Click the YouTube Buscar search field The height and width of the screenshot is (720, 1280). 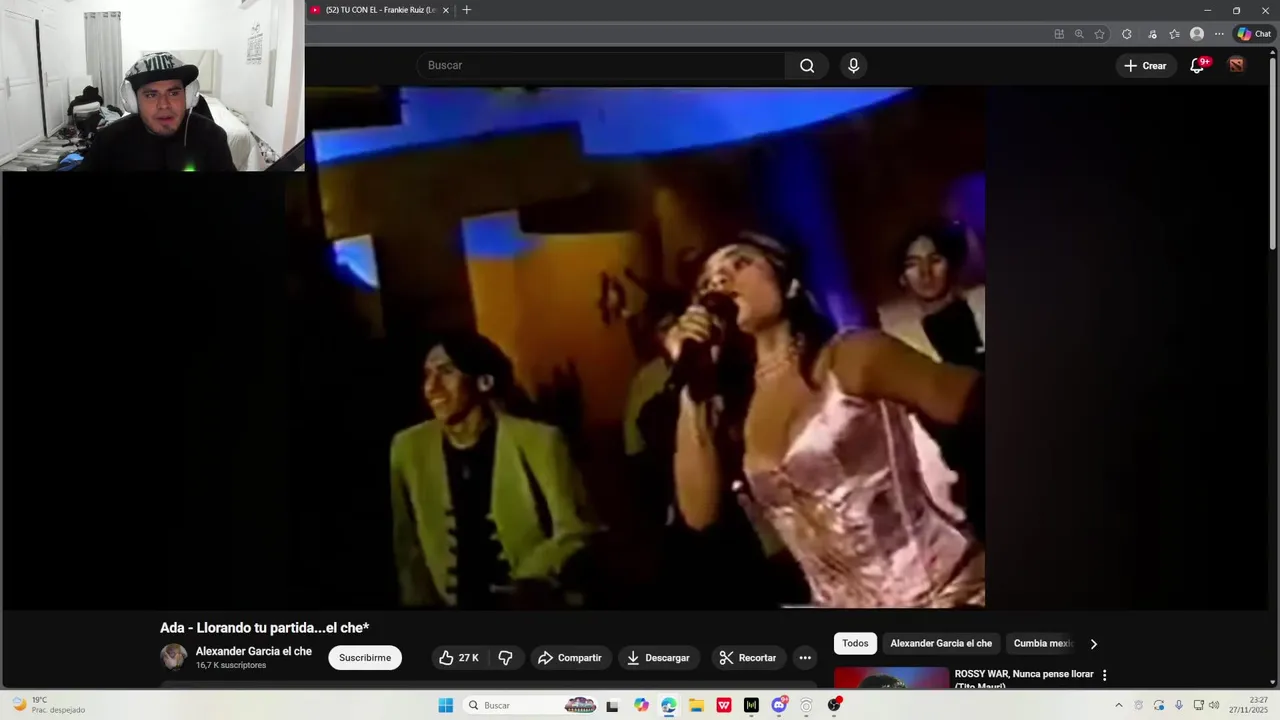(x=601, y=66)
